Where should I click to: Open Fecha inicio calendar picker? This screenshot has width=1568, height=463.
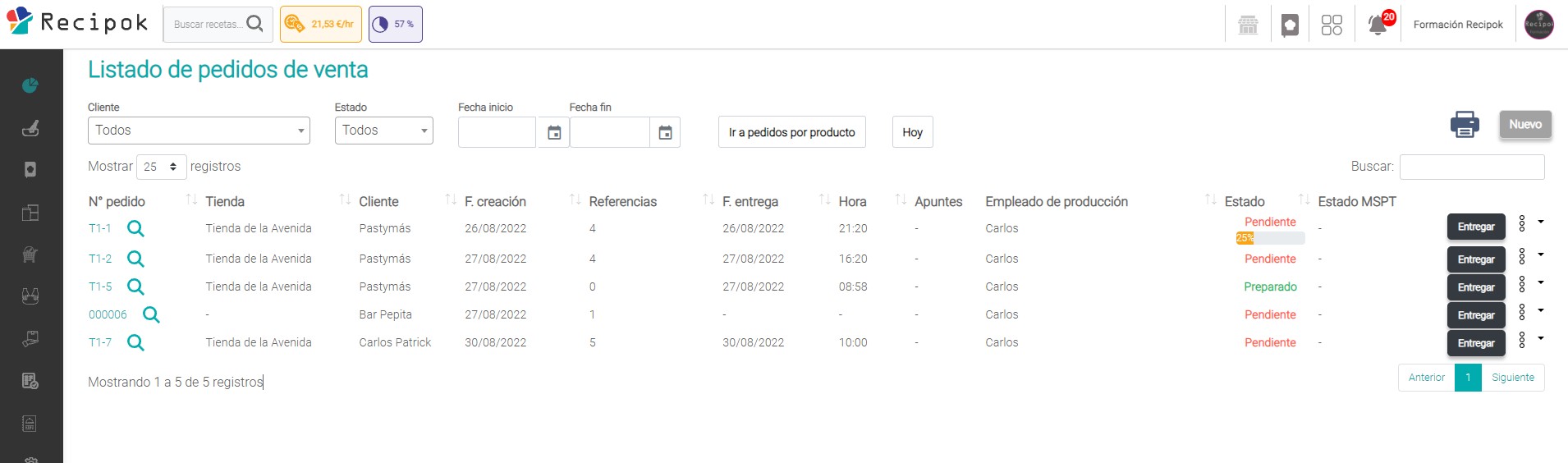(554, 132)
